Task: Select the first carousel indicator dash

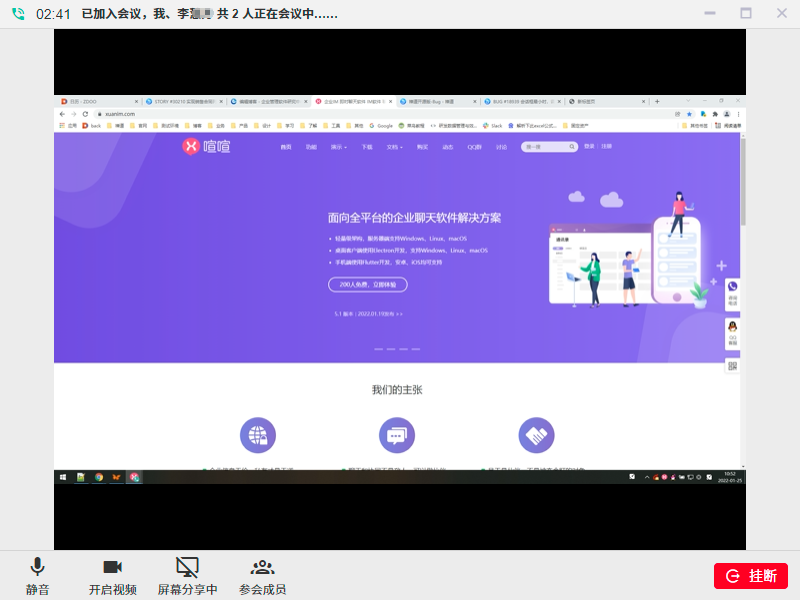Action: (x=379, y=349)
